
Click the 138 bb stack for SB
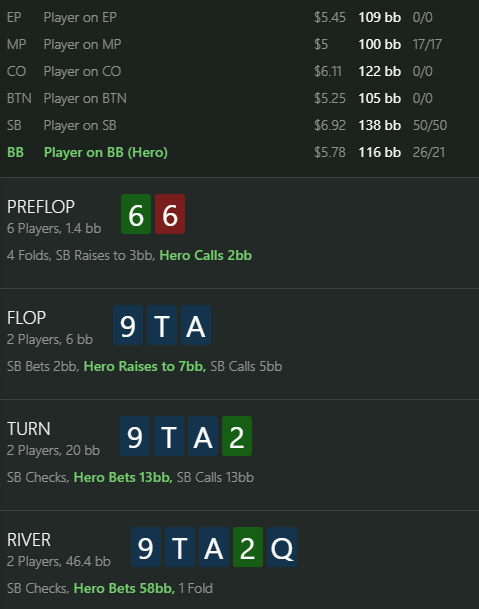click(x=380, y=125)
